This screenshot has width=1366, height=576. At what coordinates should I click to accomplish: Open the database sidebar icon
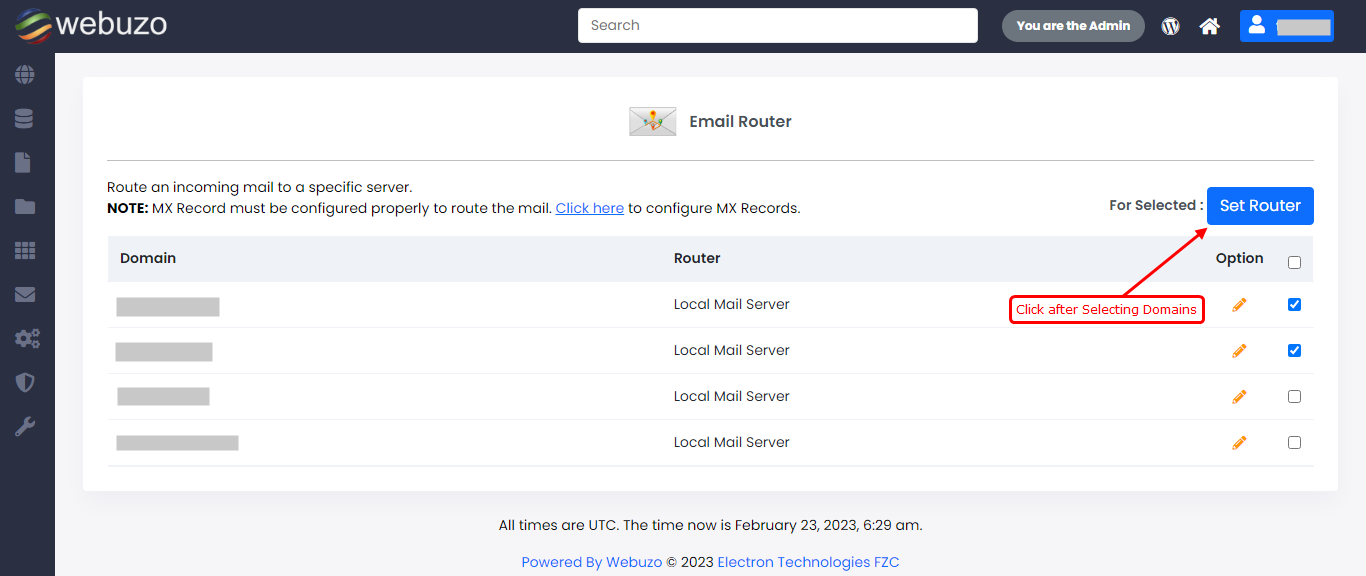[25, 119]
